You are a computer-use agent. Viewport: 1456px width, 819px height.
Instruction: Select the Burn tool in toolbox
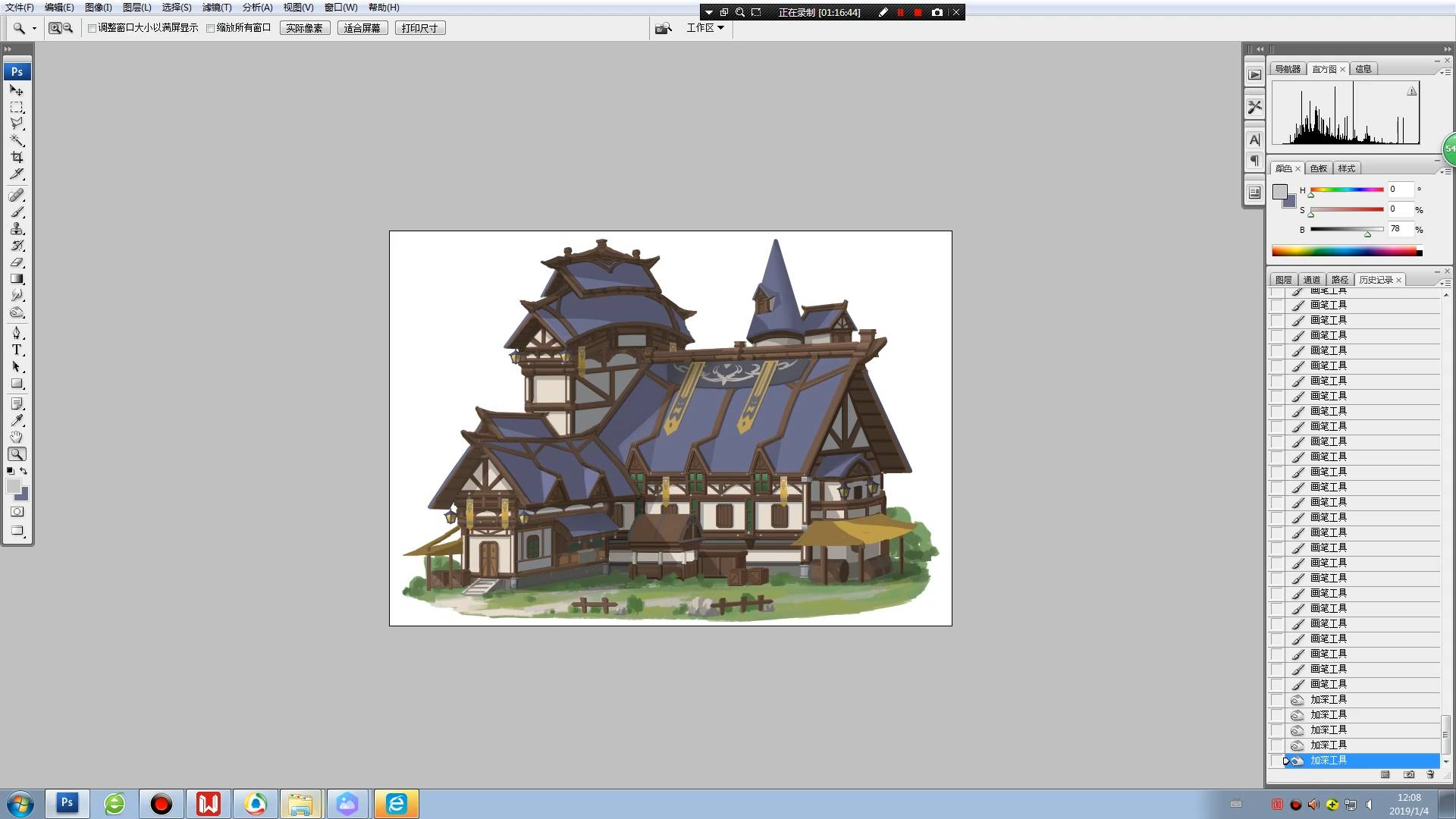tap(17, 312)
